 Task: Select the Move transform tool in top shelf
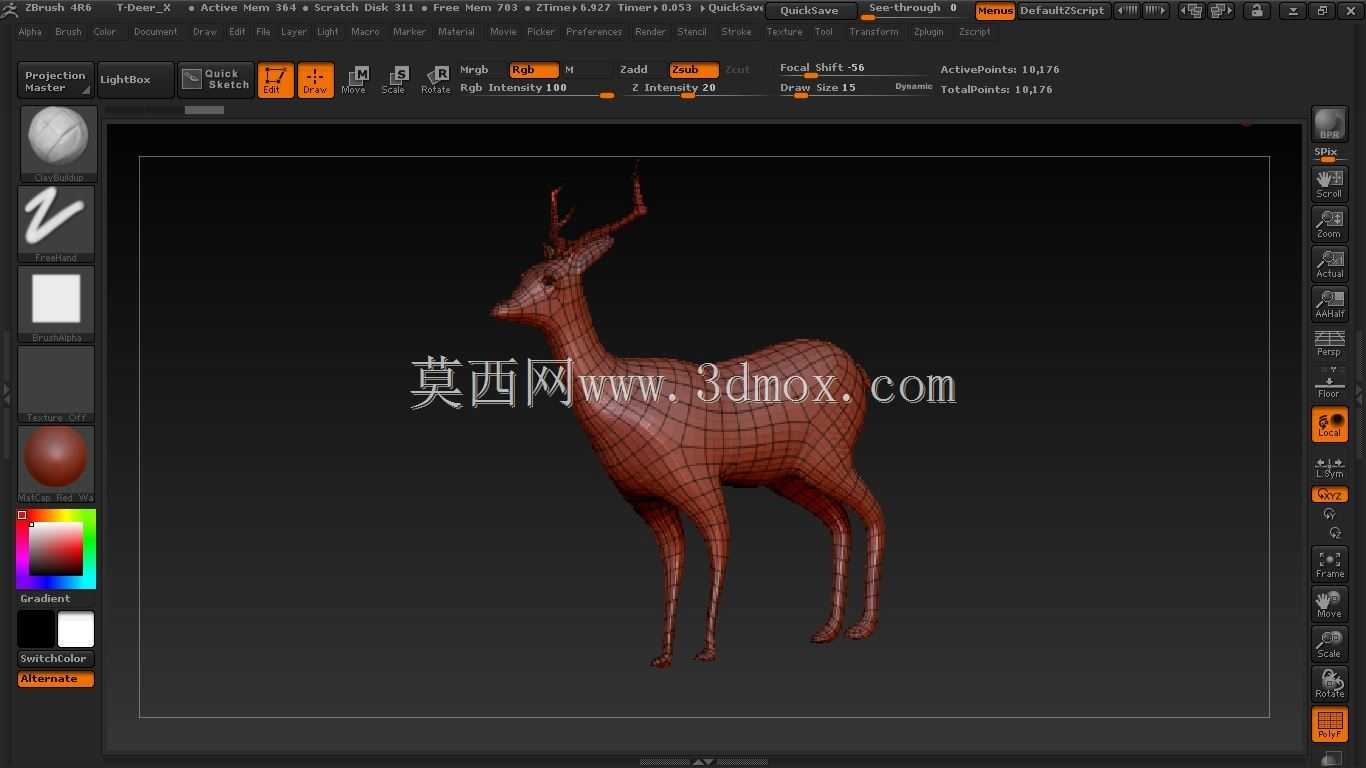coord(354,80)
